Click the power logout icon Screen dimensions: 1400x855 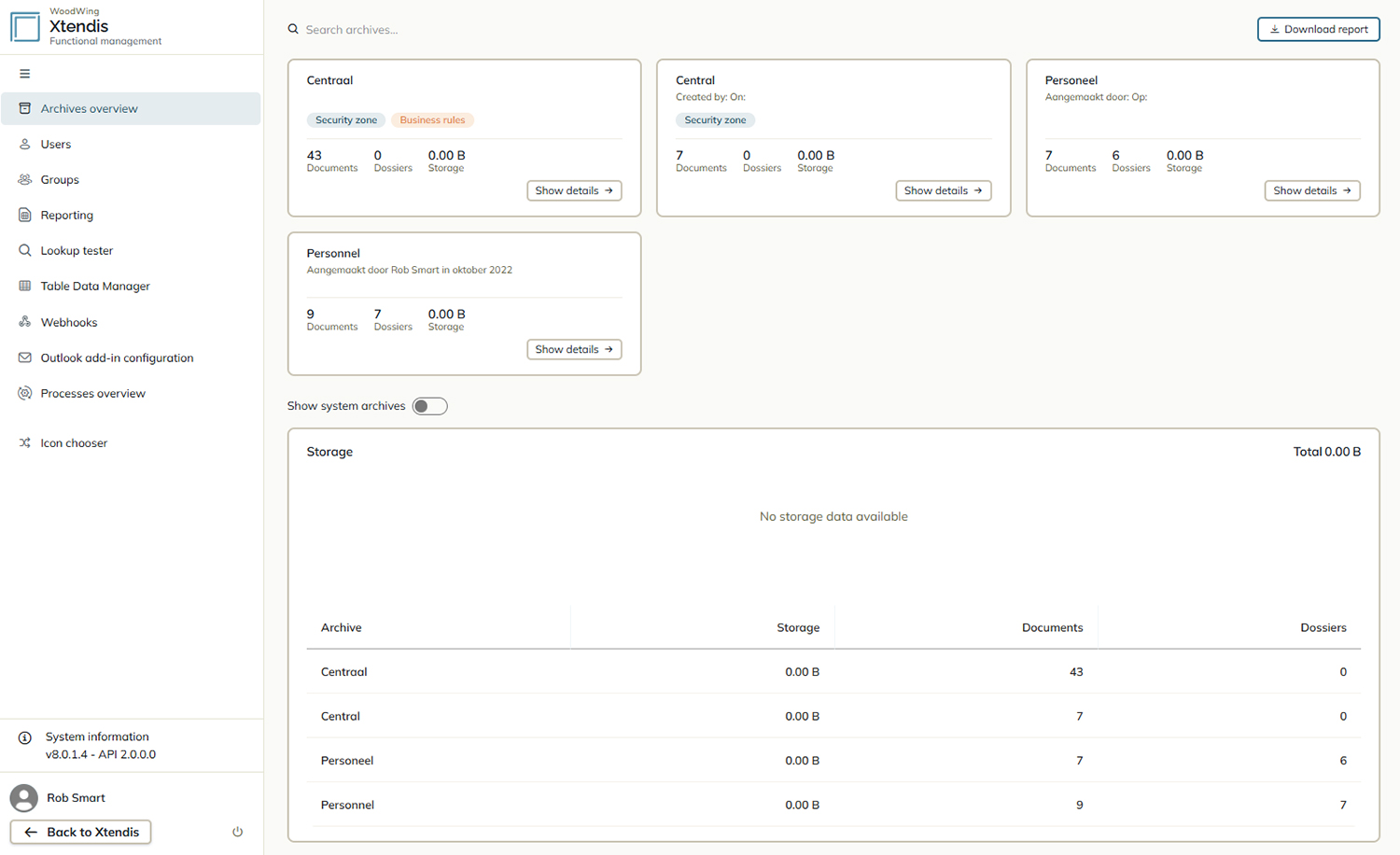[x=237, y=832]
